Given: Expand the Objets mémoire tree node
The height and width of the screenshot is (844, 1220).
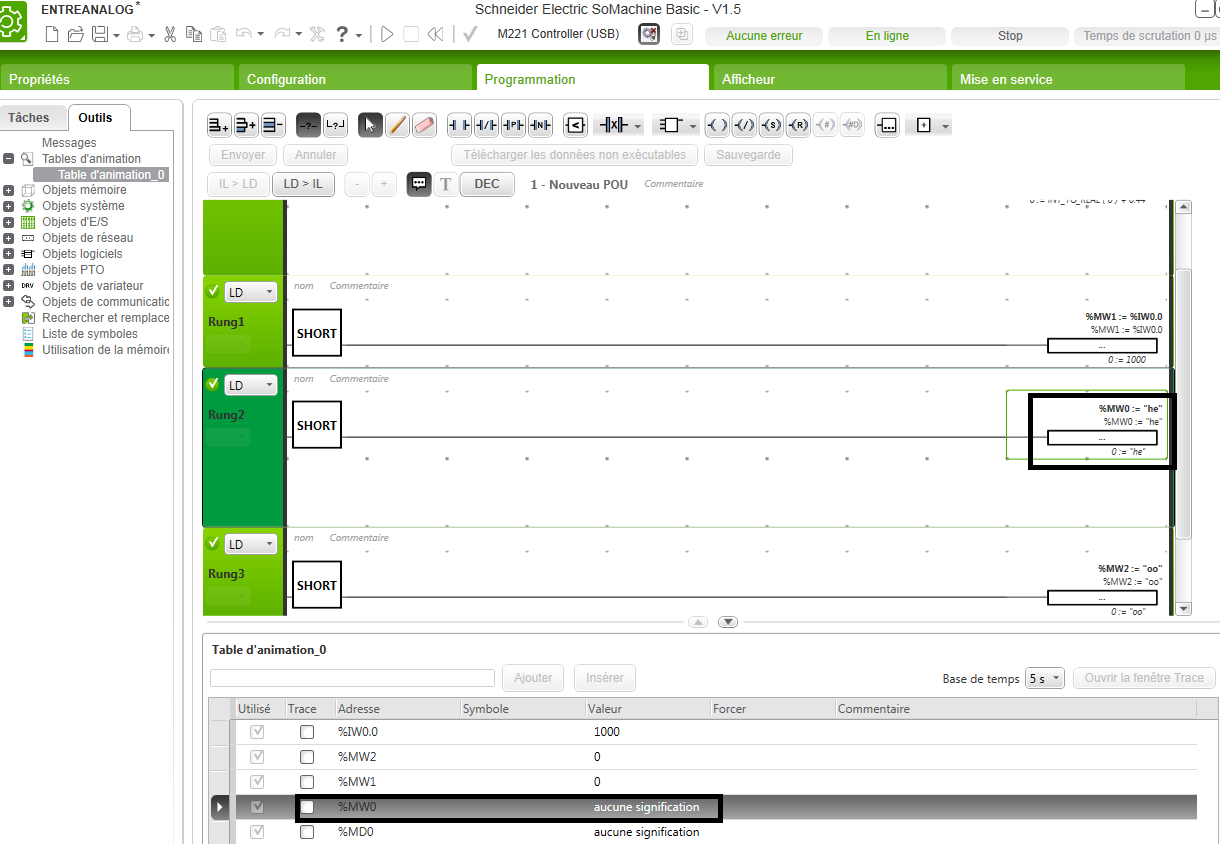Looking at the screenshot, I should [8, 190].
